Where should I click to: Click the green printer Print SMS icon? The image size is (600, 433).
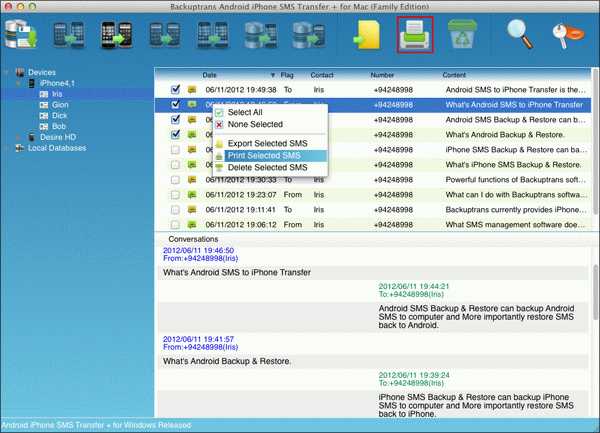click(415, 34)
